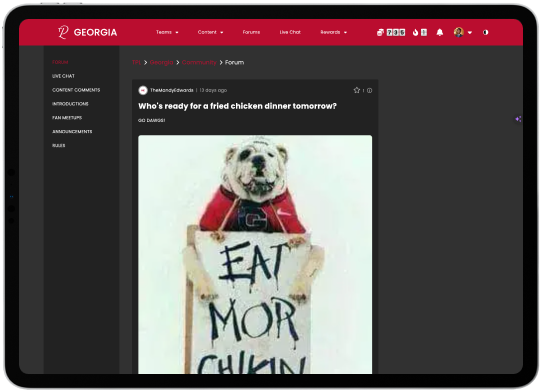Click the purple sparkle assistant icon

(x=518, y=119)
